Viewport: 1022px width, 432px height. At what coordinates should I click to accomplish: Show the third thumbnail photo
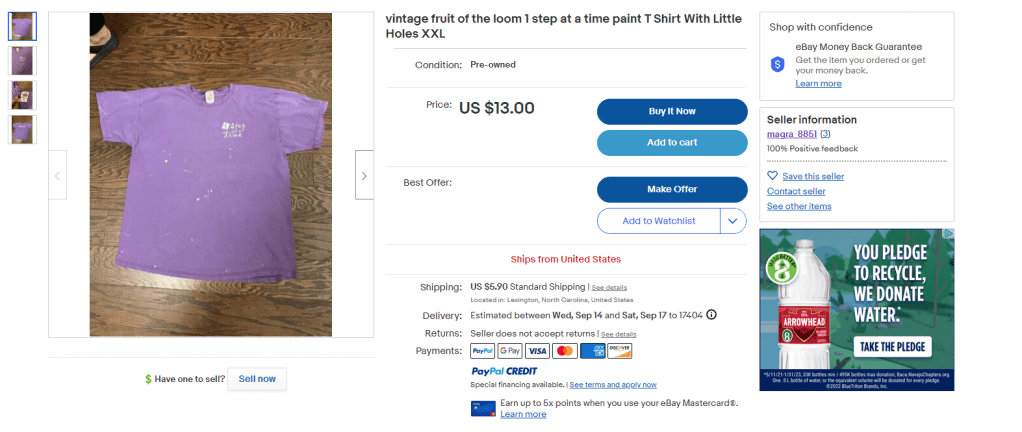pyautogui.click(x=22, y=95)
